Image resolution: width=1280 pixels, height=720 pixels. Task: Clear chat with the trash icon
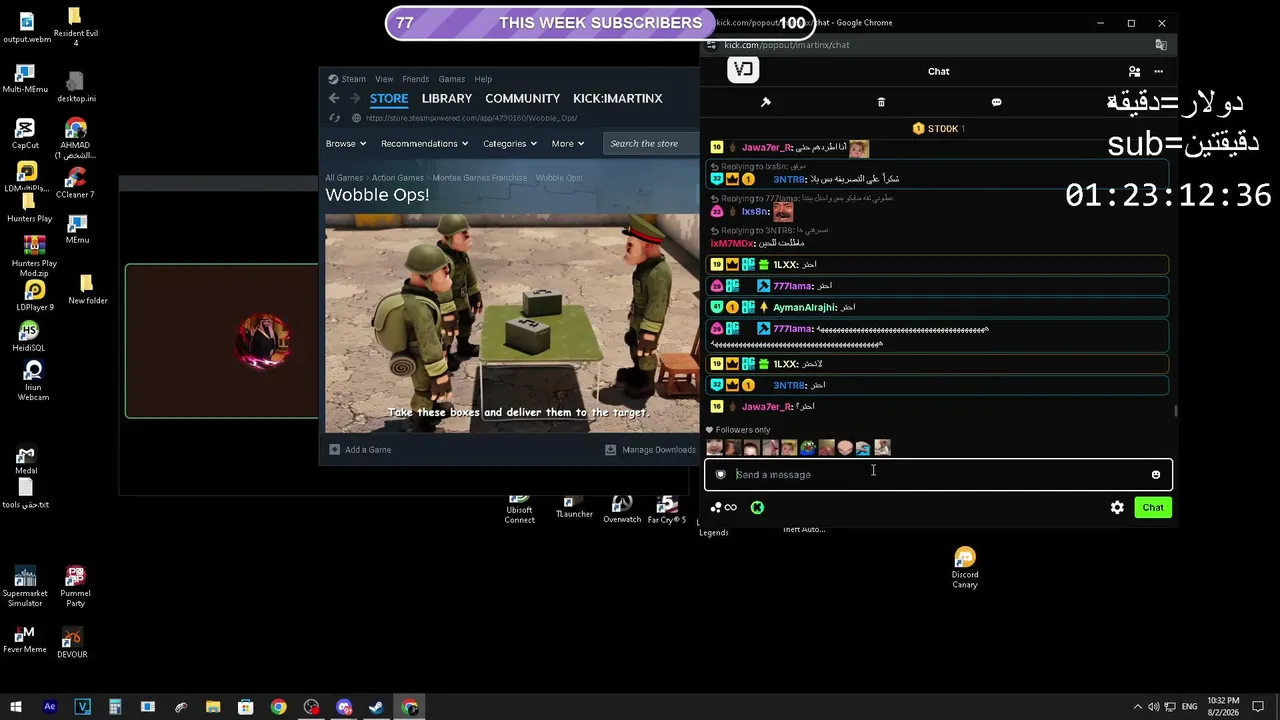tap(881, 102)
